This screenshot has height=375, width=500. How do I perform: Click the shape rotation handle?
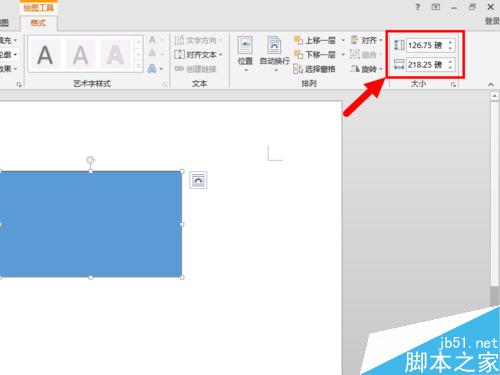coord(90,160)
